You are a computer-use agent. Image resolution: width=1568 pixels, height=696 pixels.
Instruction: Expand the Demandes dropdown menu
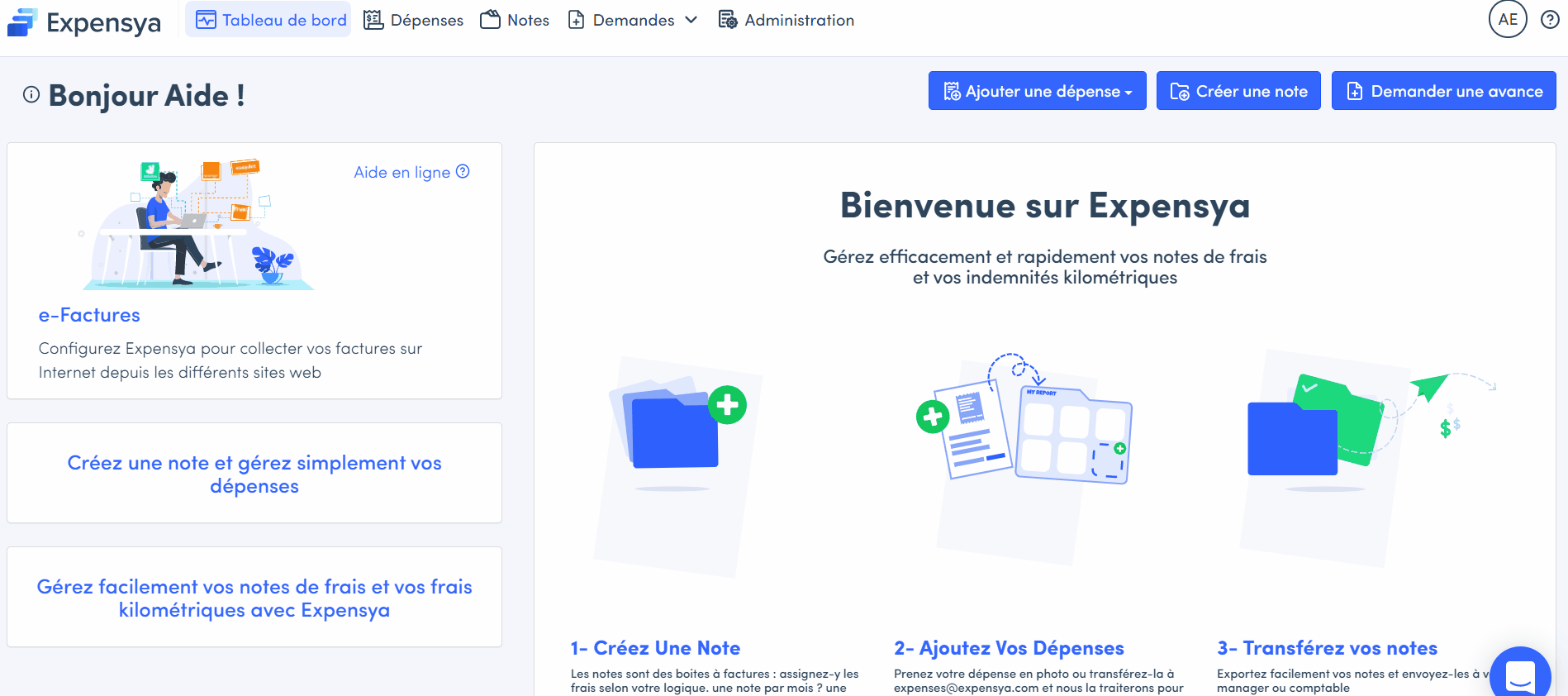click(633, 20)
